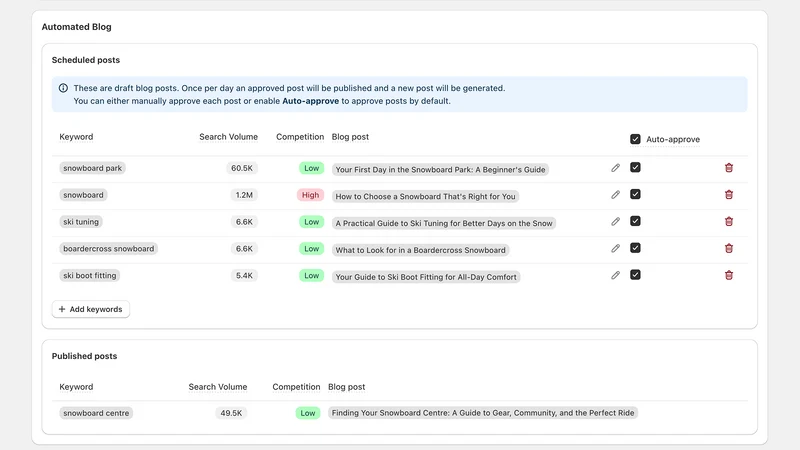800x450 pixels.
Task: Click the Published posts heading
Action: 84,356
